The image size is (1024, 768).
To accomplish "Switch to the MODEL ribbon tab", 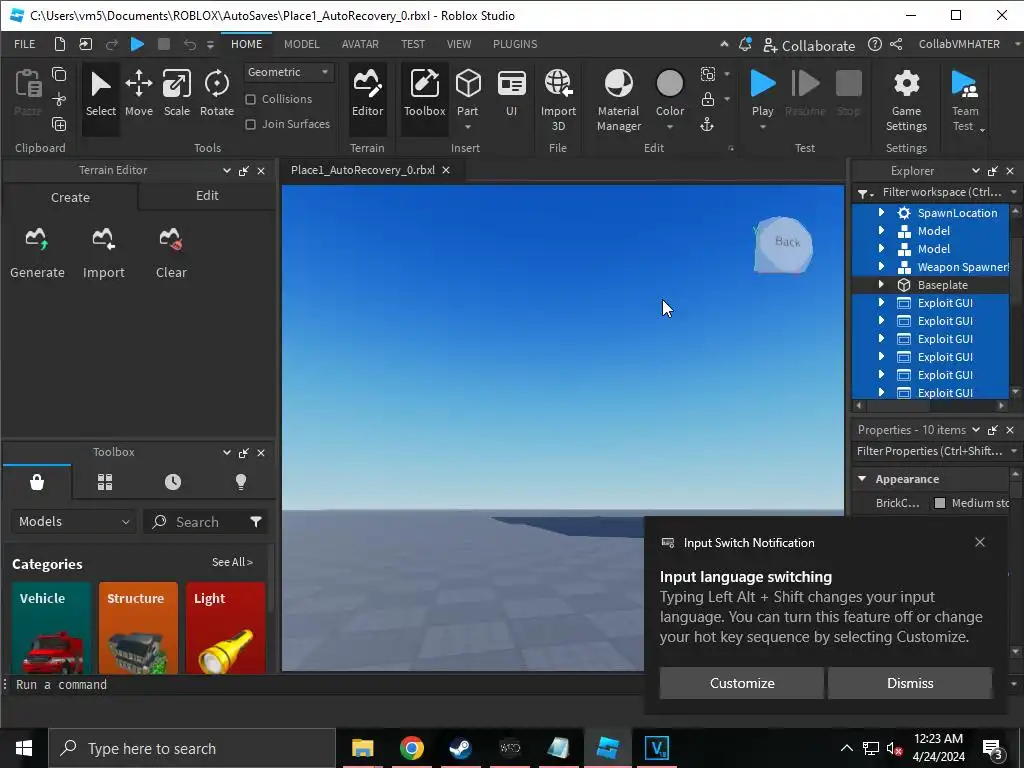I will click(302, 44).
